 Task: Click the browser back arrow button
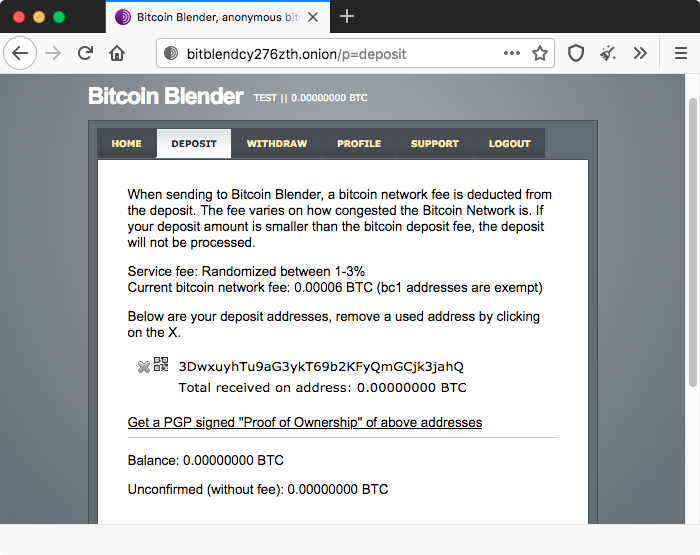click(x=20, y=54)
